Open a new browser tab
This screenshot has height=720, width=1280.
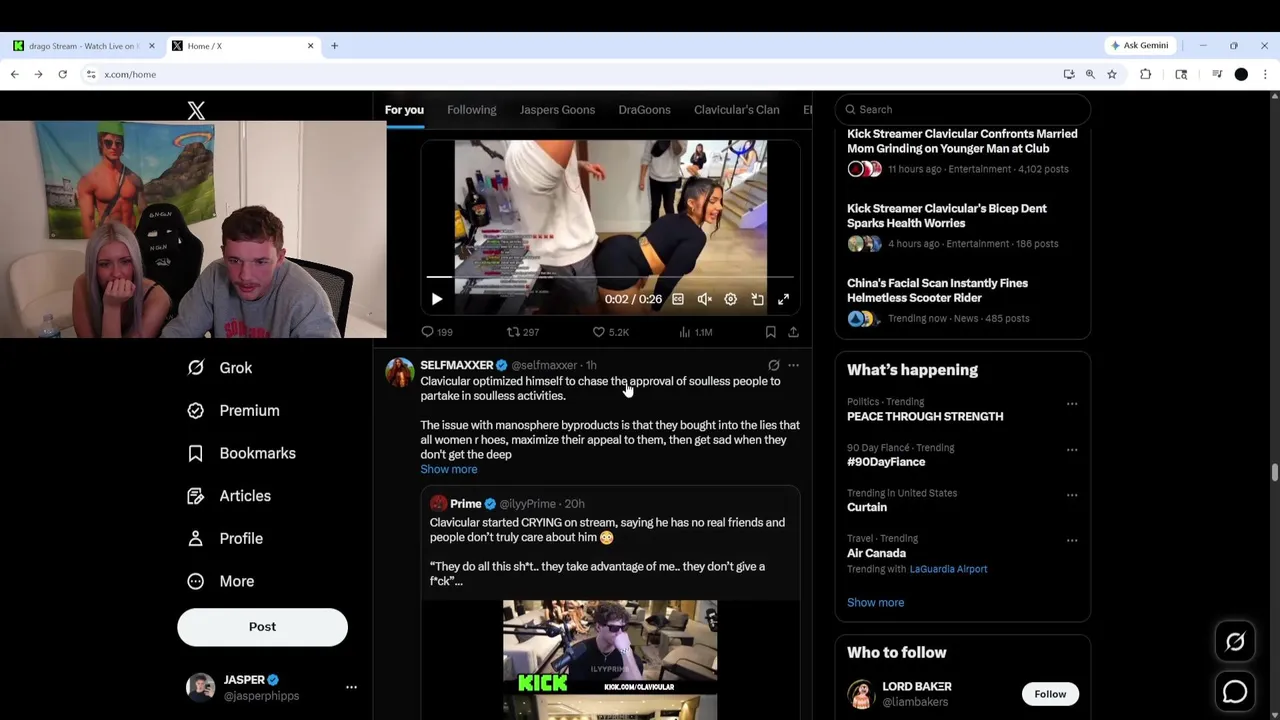click(334, 46)
